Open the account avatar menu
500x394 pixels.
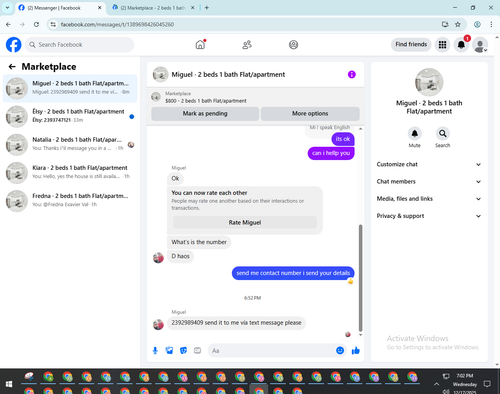[480, 45]
